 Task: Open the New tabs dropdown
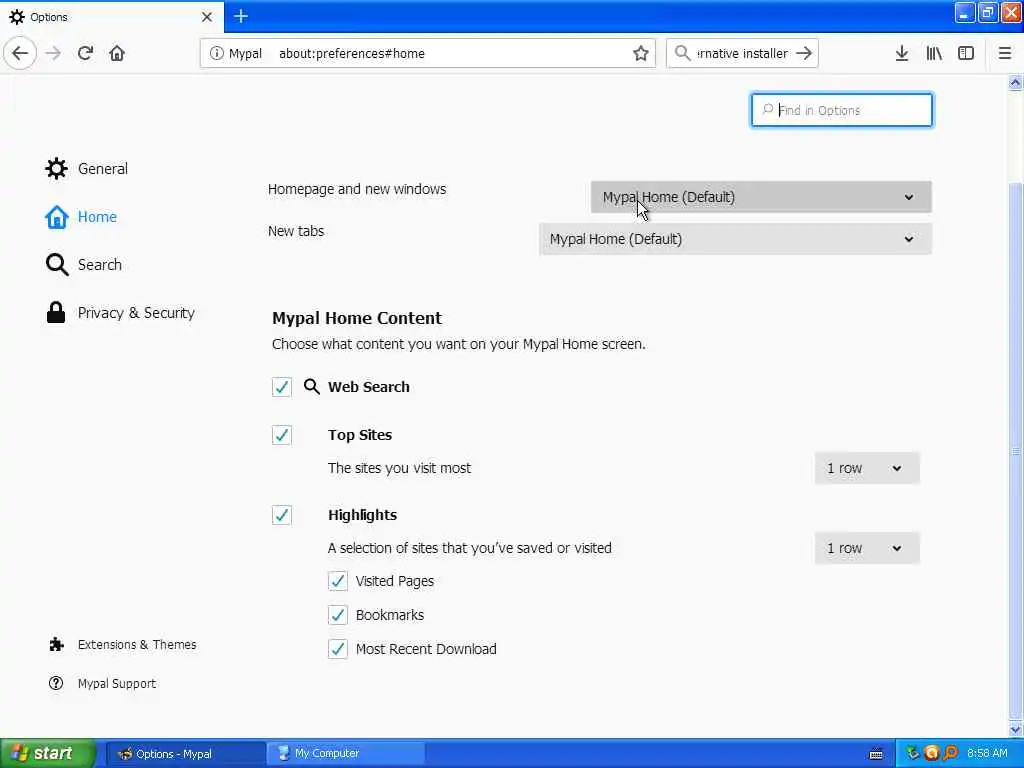[735, 239]
